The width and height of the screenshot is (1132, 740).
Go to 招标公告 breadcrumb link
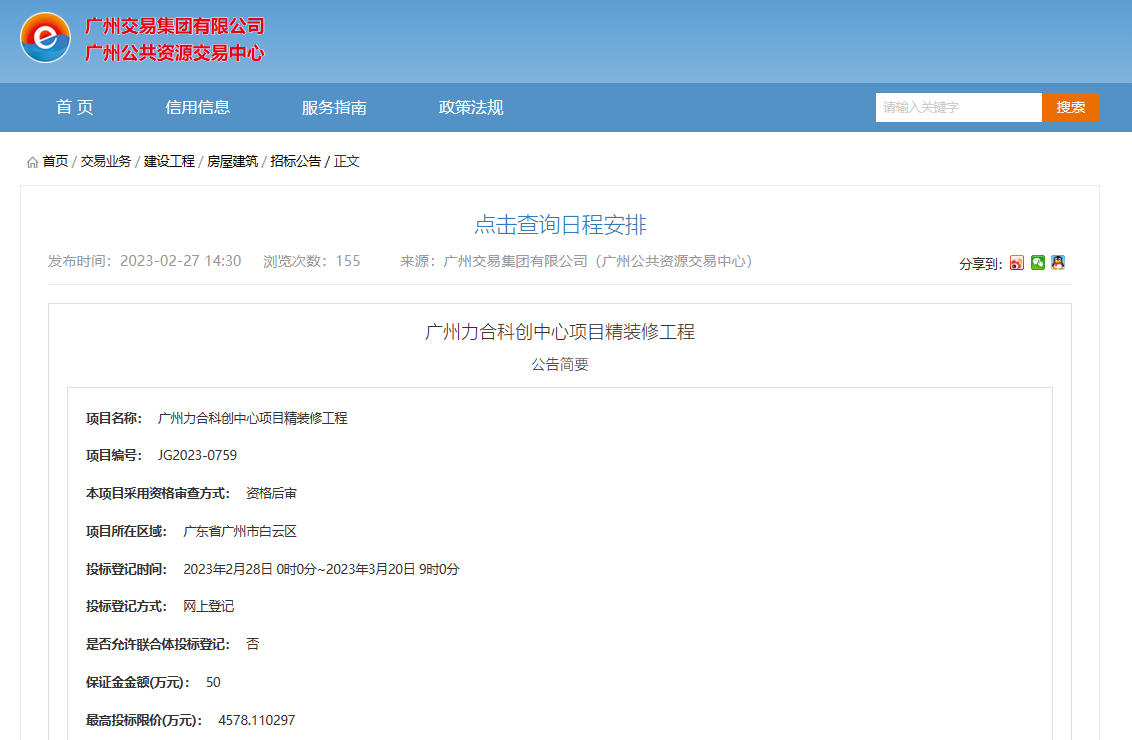295,161
